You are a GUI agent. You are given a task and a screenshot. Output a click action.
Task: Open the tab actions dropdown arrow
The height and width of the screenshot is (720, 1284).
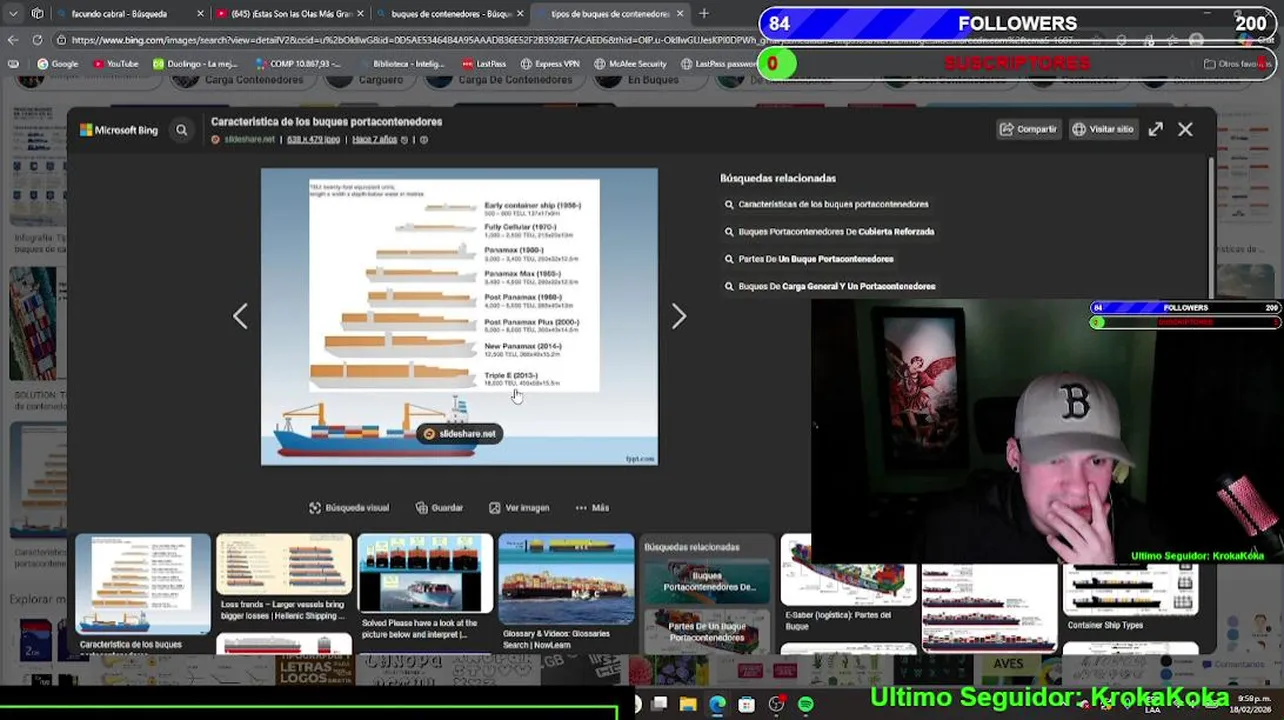13,14
